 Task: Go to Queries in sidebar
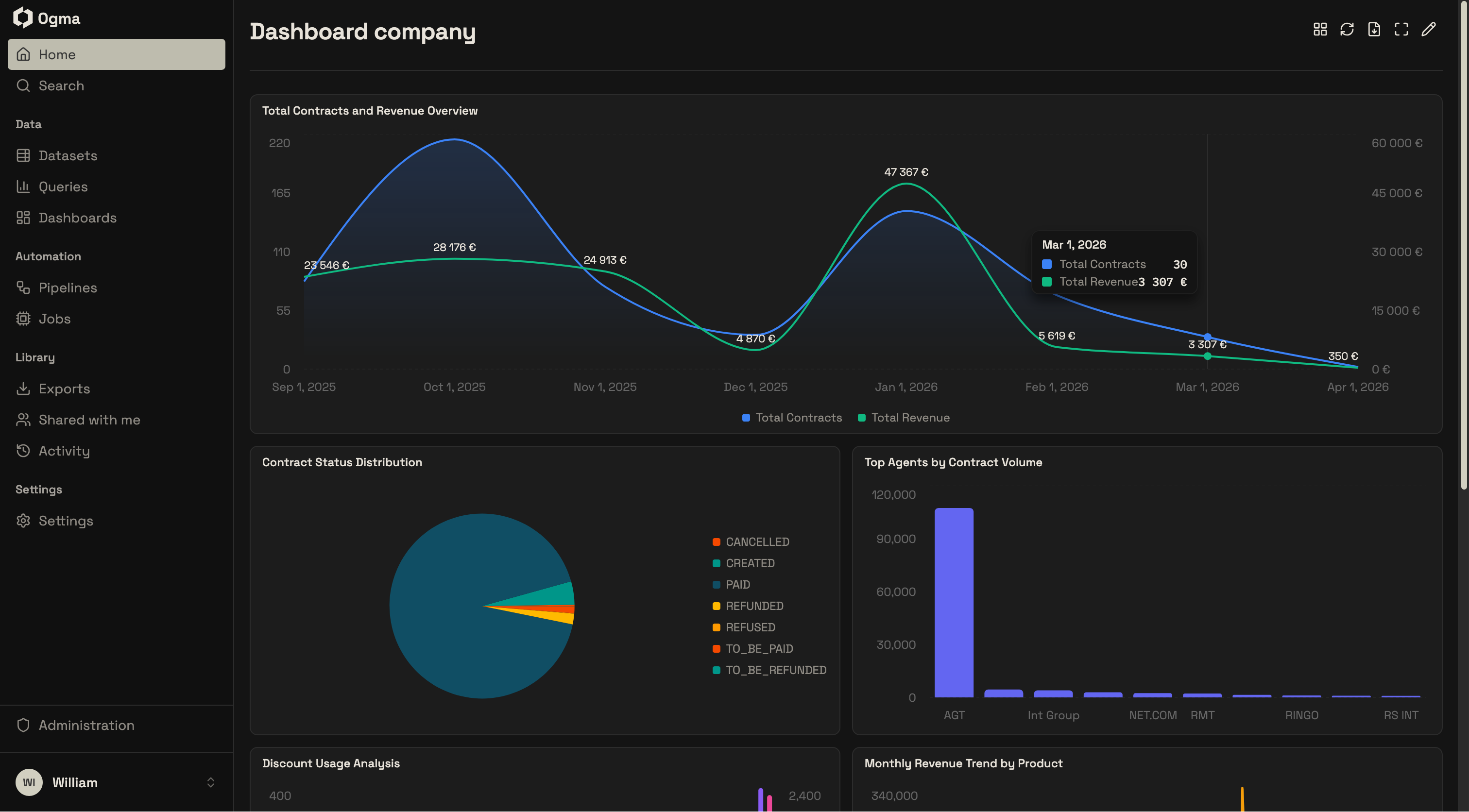coord(116,186)
